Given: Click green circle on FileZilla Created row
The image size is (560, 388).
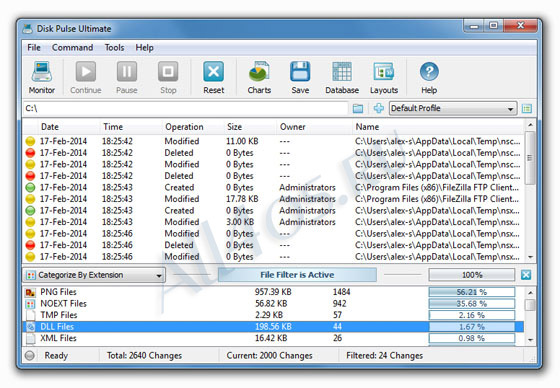Looking at the screenshot, I should point(30,188).
